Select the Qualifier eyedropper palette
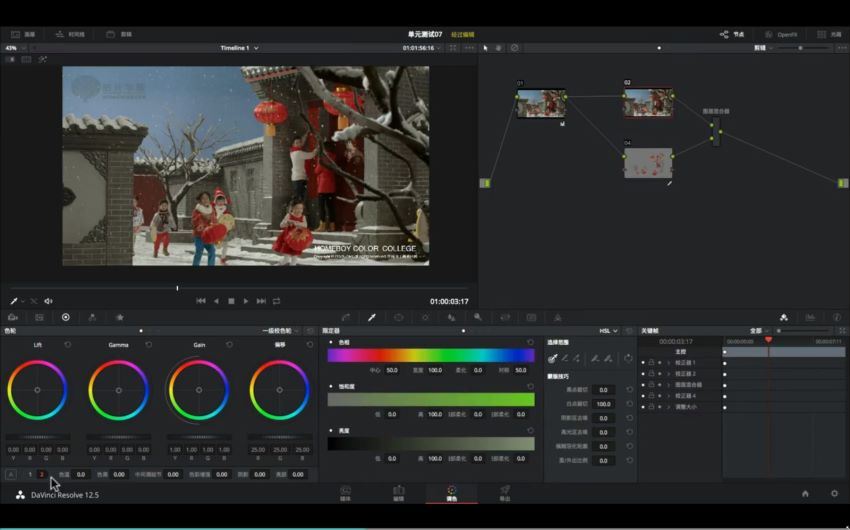The height and width of the screenshot is (530, 850). click(372, 318)
